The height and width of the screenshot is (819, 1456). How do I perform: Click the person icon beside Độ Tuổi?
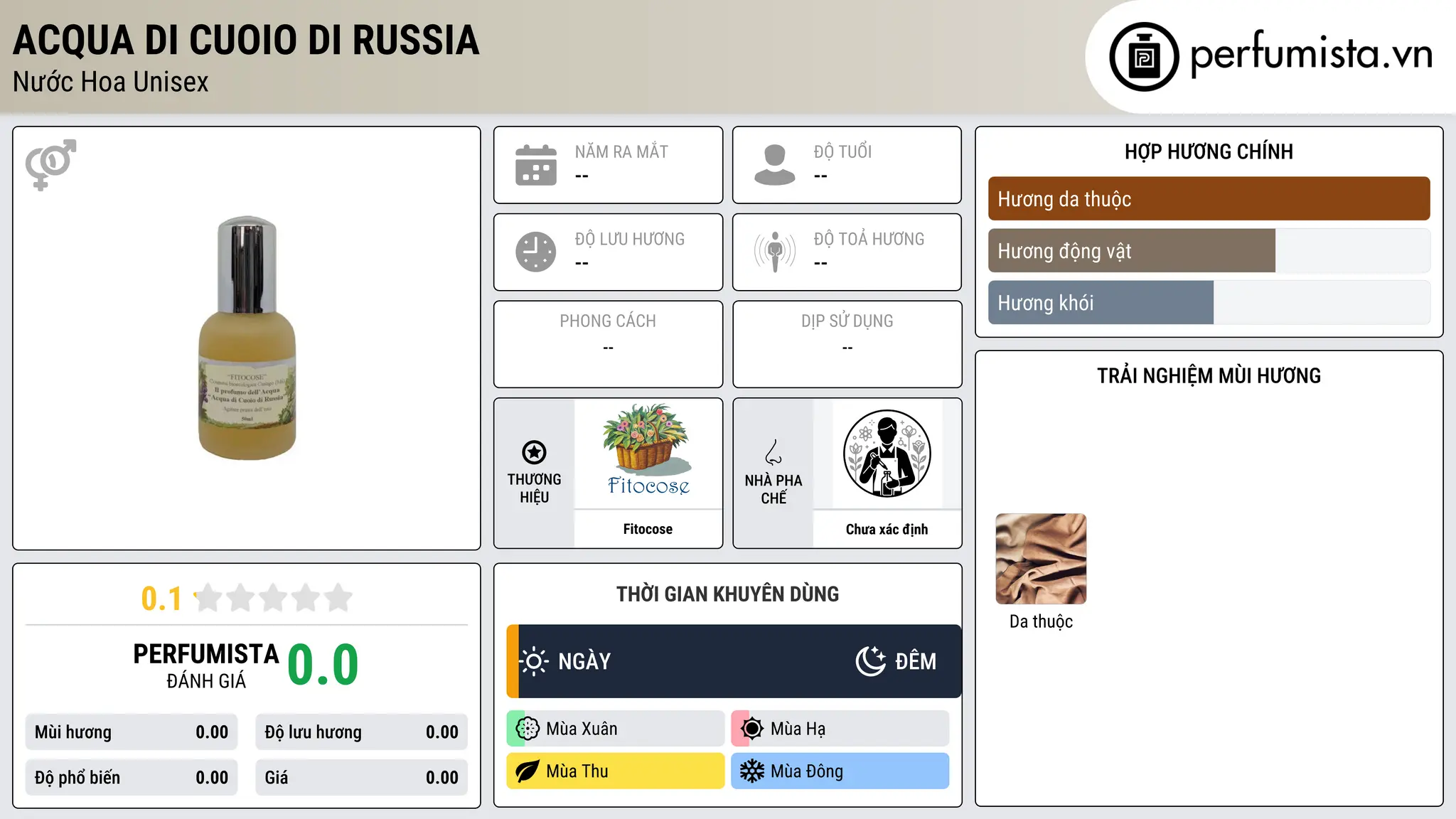pyautogui.click(x=775, y=165)
